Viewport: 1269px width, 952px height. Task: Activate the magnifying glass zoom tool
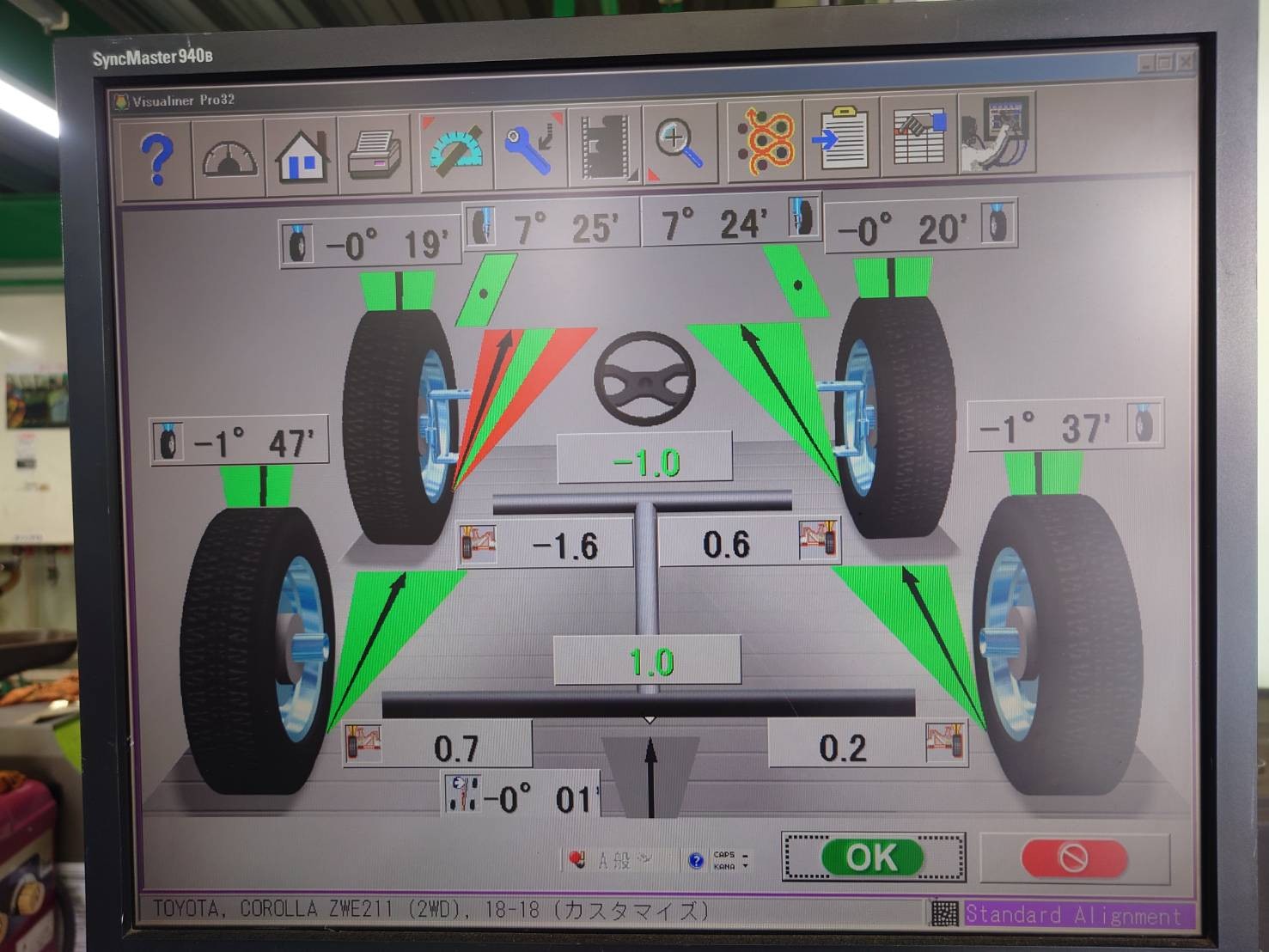[x=679, y=146]
